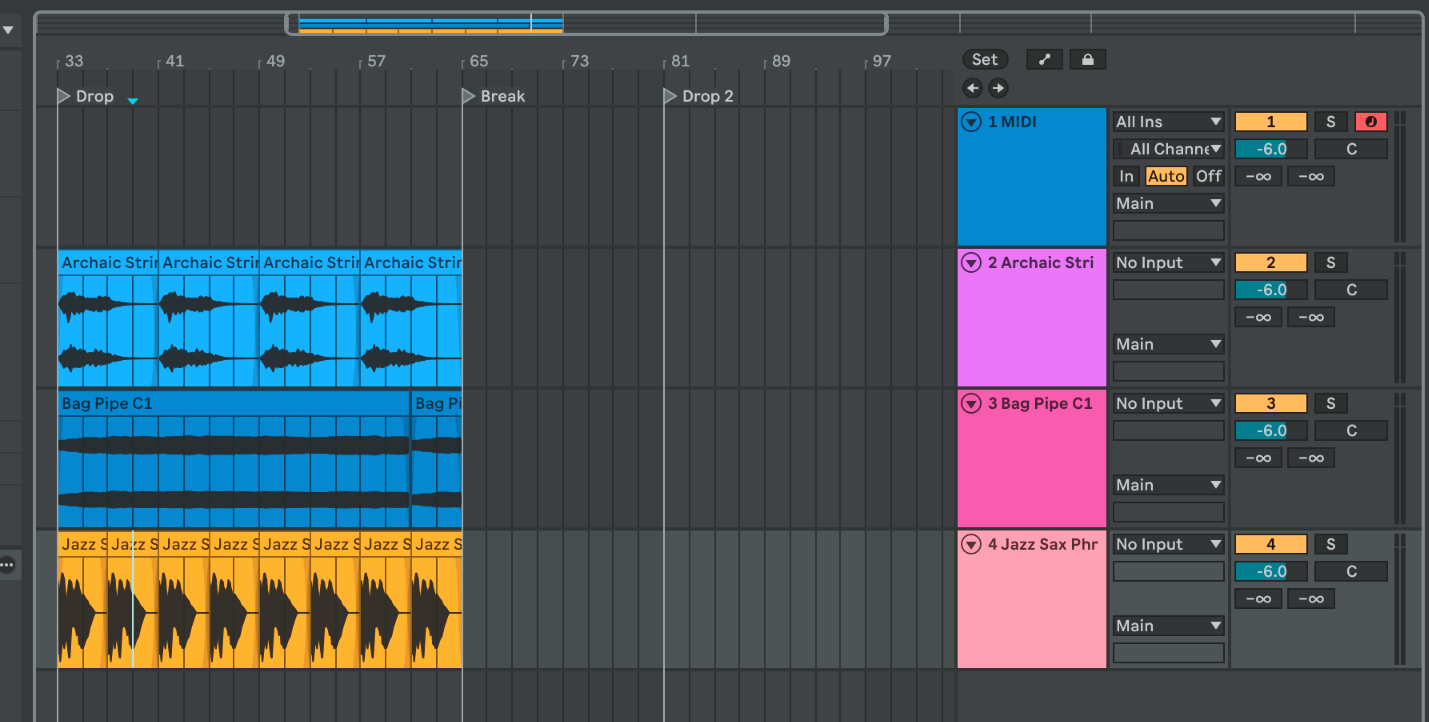This screenshot has width=1429, height=722.
Task: Deactivate track 3 with its activator button
Action: [x=1271, y=404]
